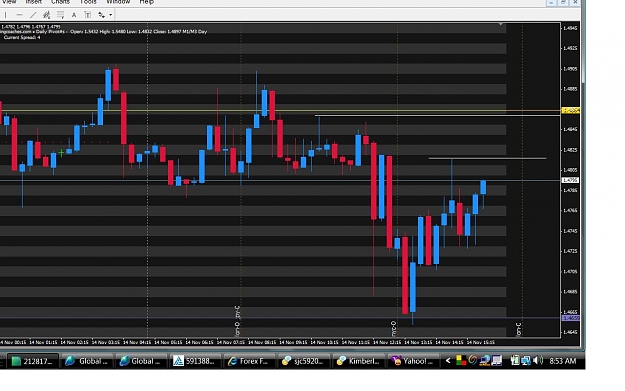
Task: Select the text 'A' tool
Action: tap(74, 15)
